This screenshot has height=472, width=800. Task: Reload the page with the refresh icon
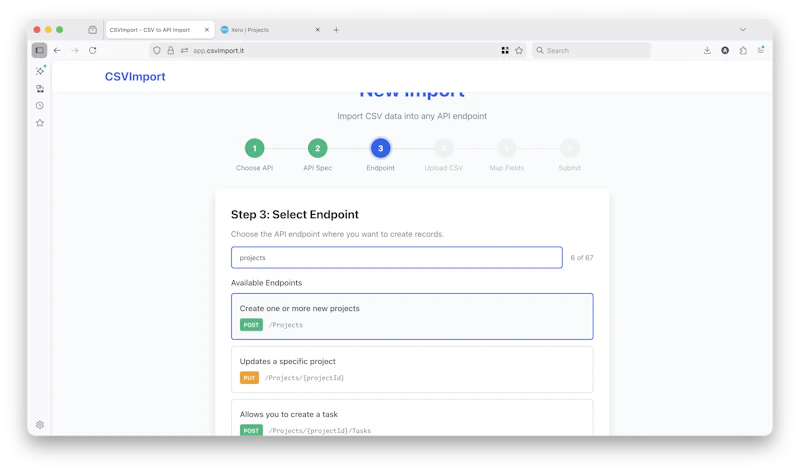[92, 51]
